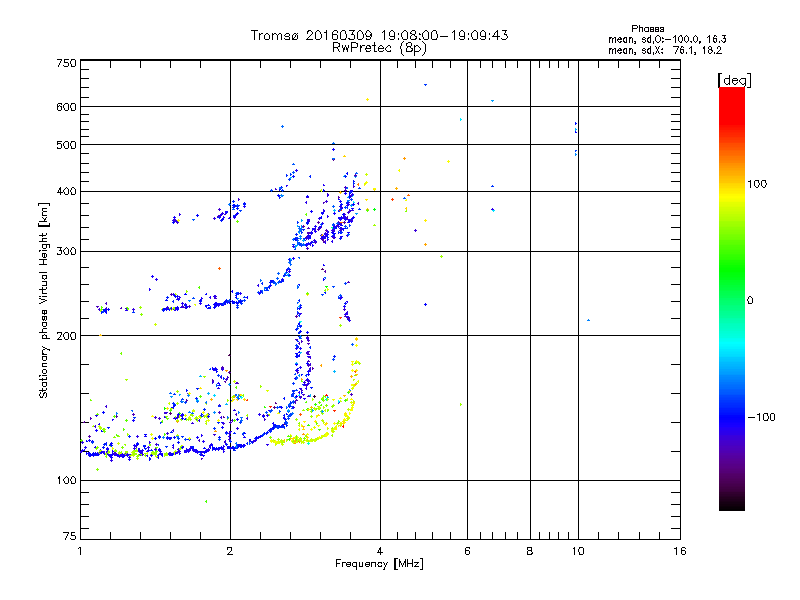Click the 'Phases' heading above the statistics
The image size is (800, 600).
coord(647,29)
